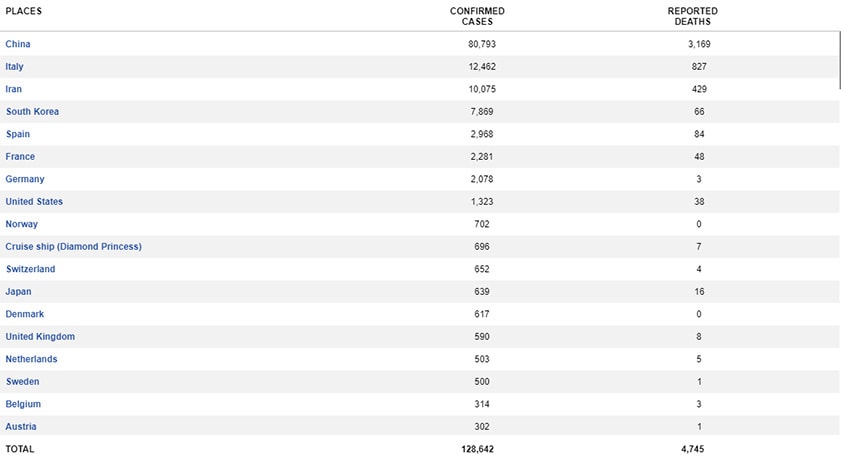Click the Spain country link
841x471 pixels.
(18, 134)
